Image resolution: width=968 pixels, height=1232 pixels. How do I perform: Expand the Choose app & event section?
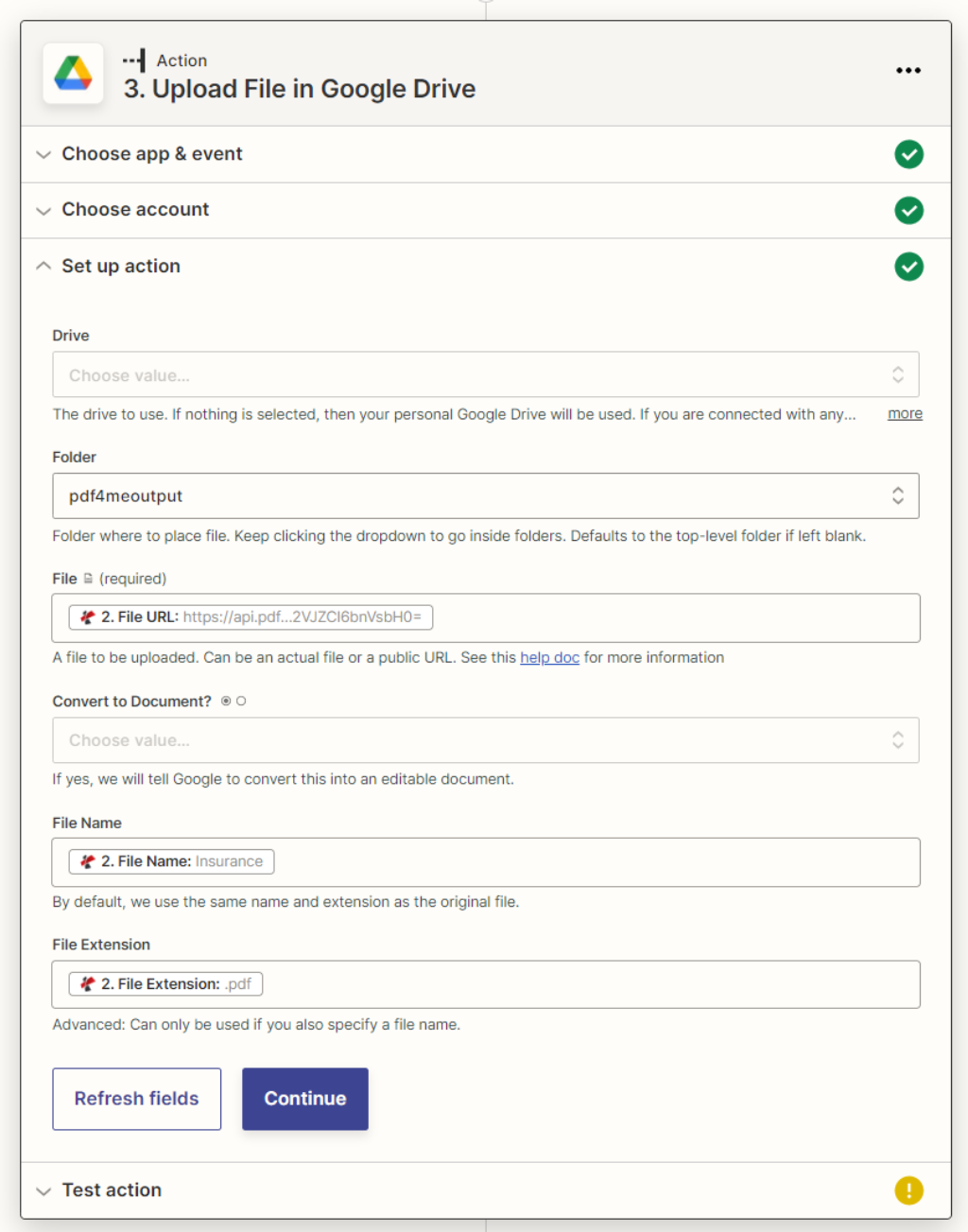[x=43, y=154]
